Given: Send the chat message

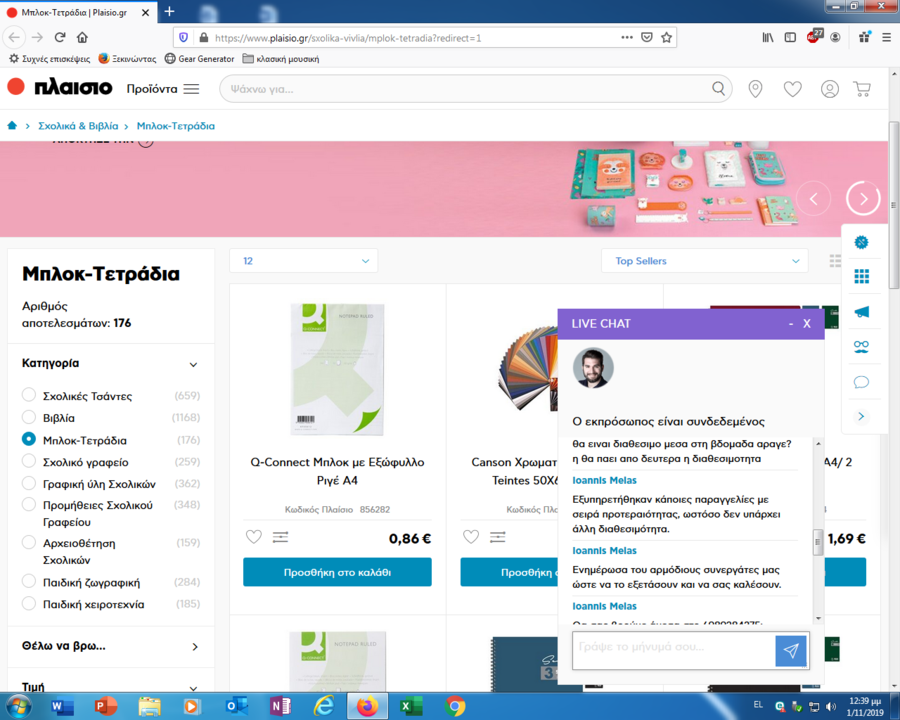Looking at the screenshot, I should [791, 651].
